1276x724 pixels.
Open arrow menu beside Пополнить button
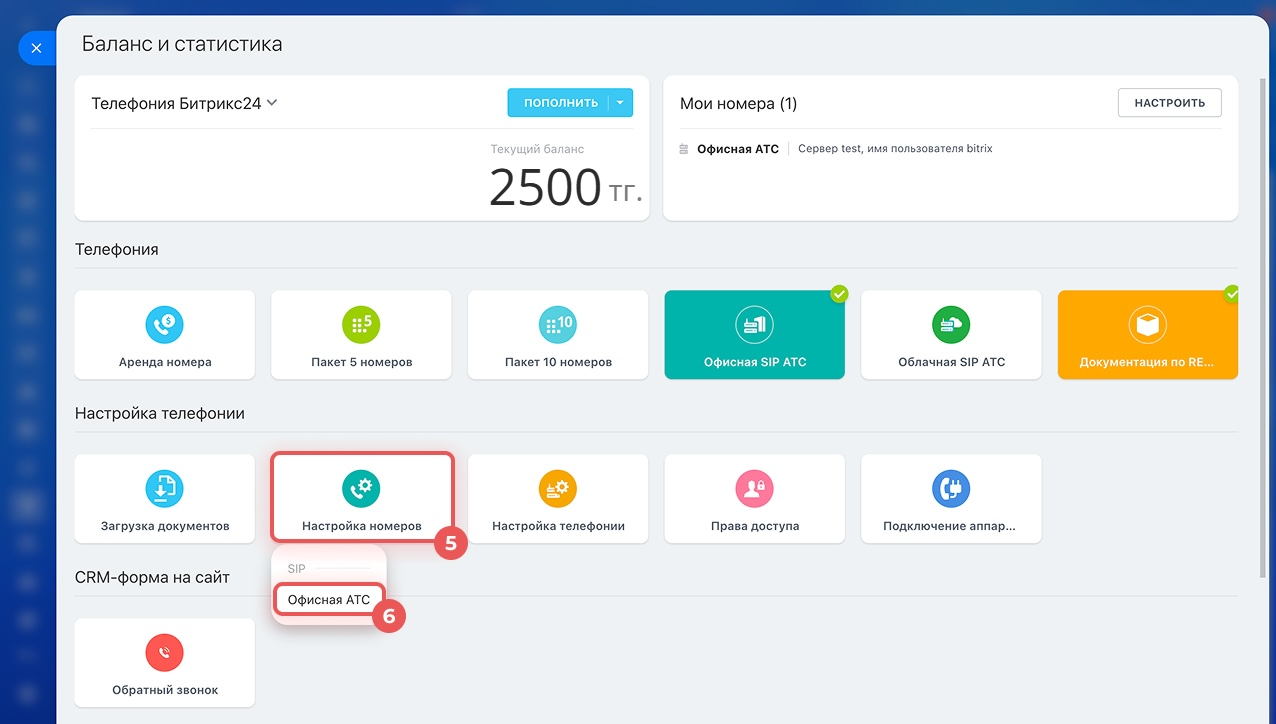click(620, 103)
